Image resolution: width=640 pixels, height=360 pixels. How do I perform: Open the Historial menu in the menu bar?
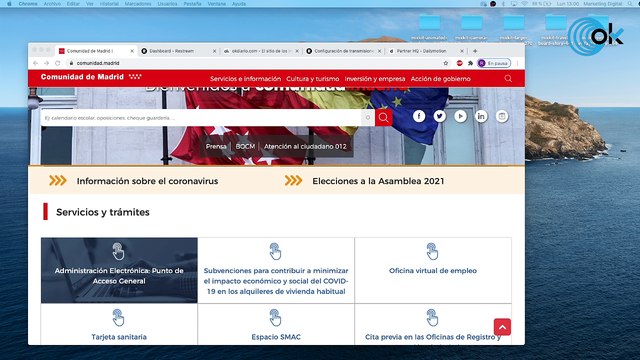(109, 4)
